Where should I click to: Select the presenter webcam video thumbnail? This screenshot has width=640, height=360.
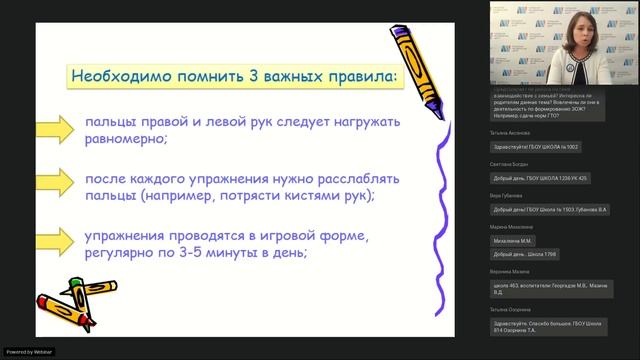564,43
